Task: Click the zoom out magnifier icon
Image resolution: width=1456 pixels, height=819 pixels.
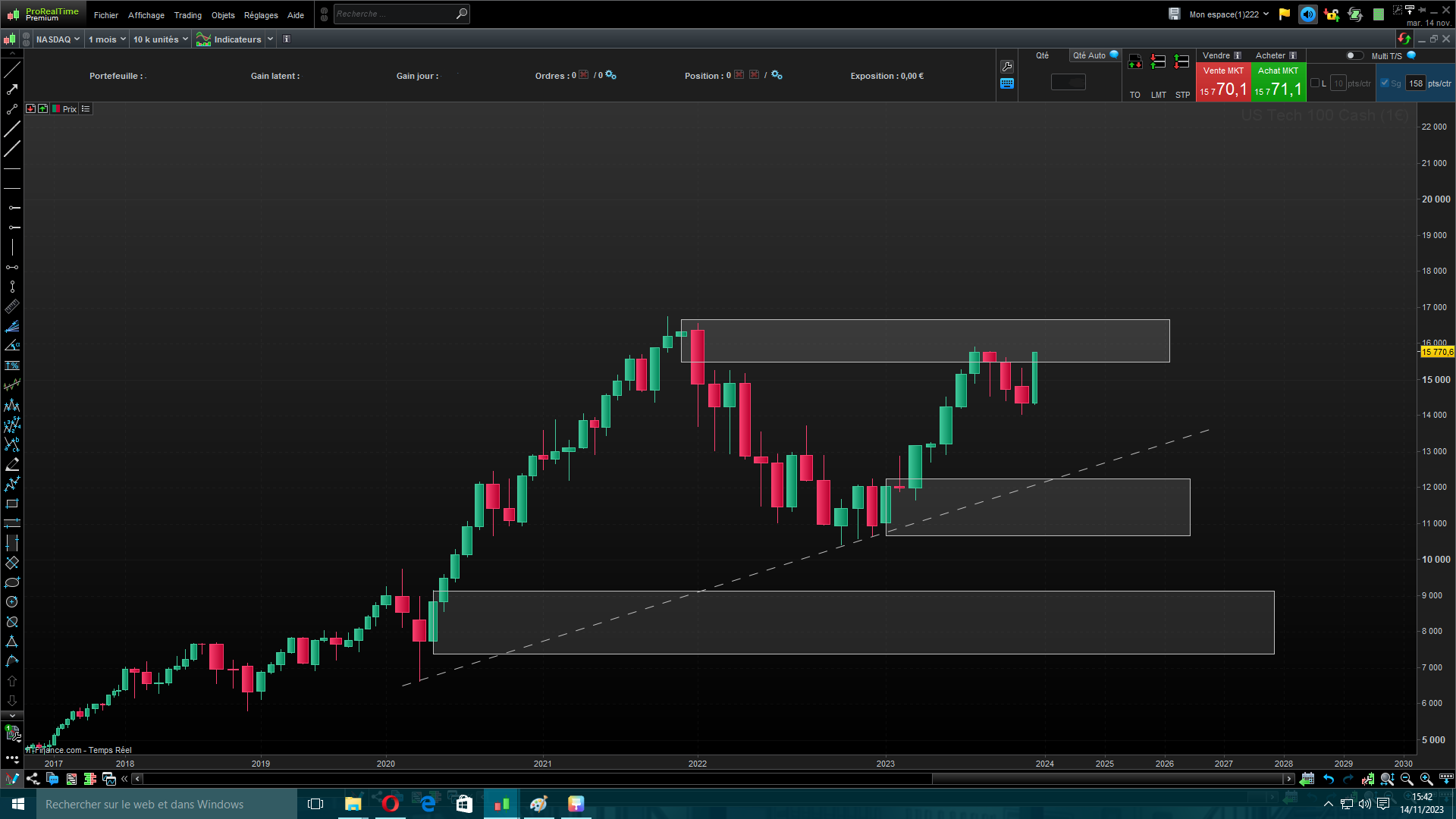Action: click(1407, 779)
